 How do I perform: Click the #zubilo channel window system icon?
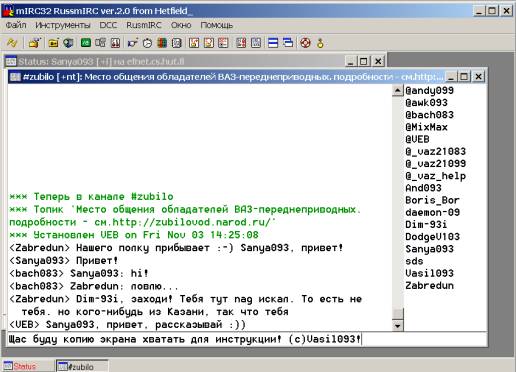click(x=15, y=77)
